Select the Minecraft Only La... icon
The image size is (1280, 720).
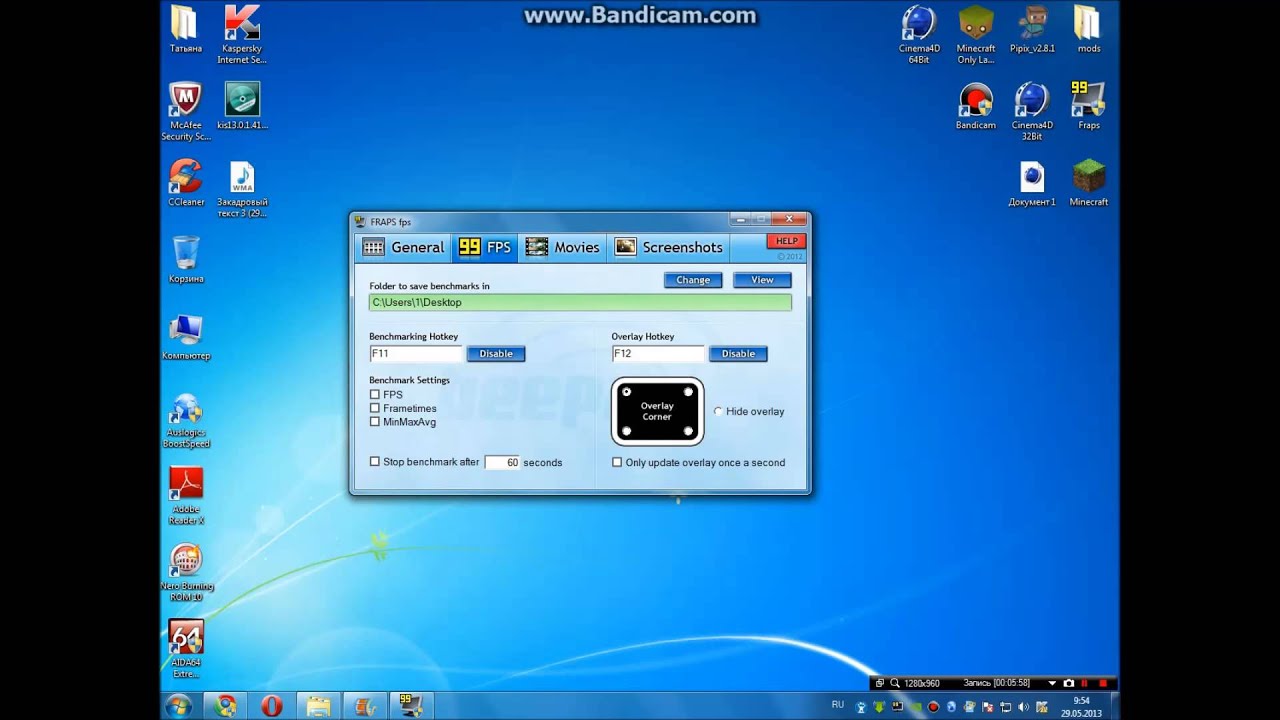pos(975,34)
